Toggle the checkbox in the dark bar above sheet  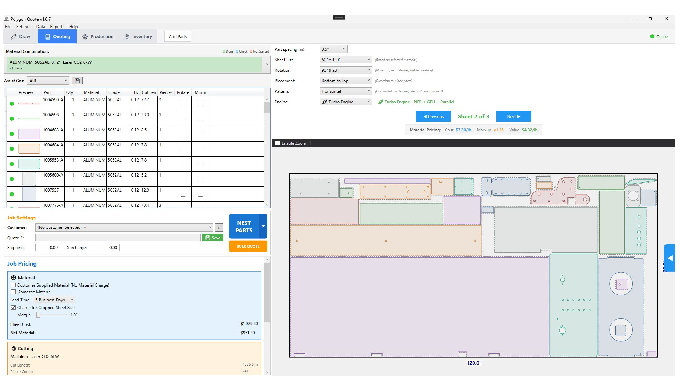(278, 143)
